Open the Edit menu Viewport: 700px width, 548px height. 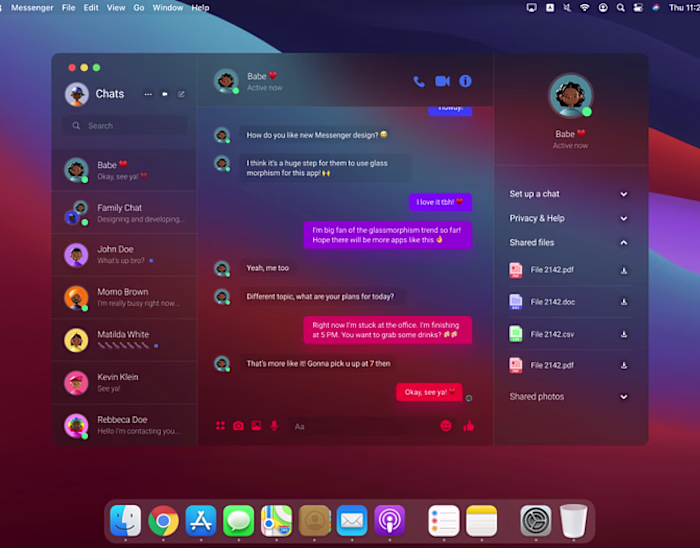click(x=91, y=8)
